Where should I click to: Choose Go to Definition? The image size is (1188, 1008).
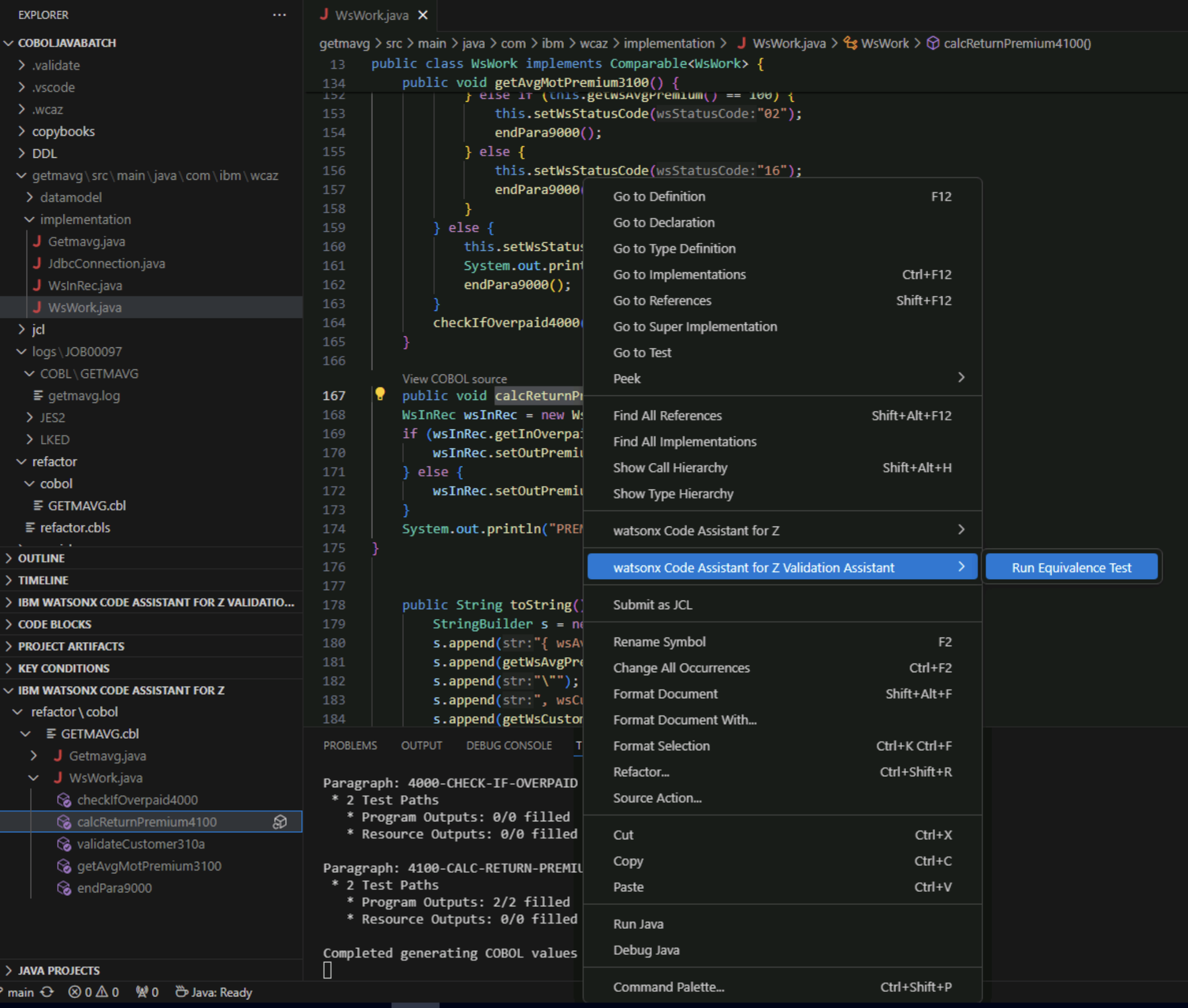point(782,197)
